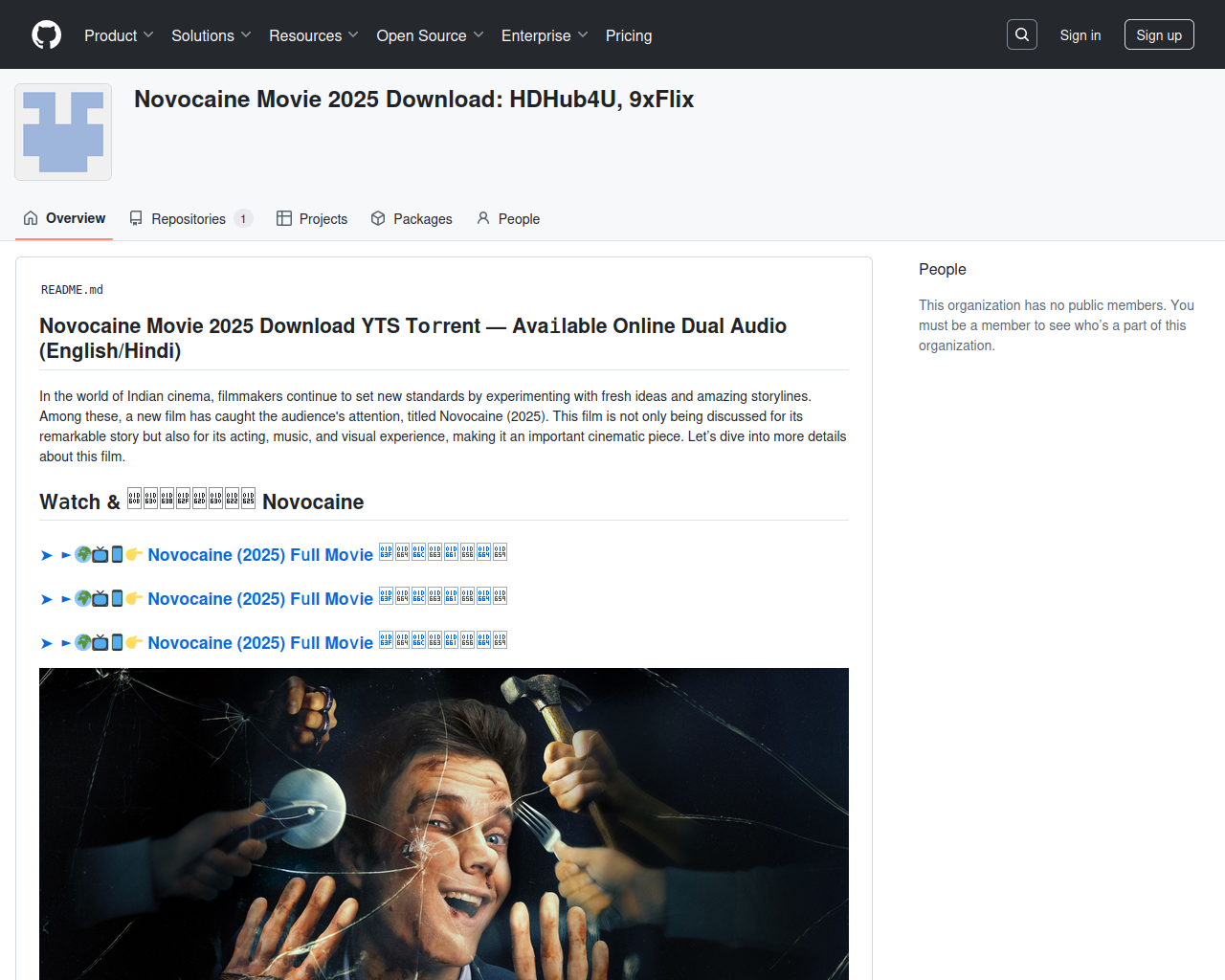Switch to the Packages tab
This screenshot has width=1225, height=980.
(412, 219)
